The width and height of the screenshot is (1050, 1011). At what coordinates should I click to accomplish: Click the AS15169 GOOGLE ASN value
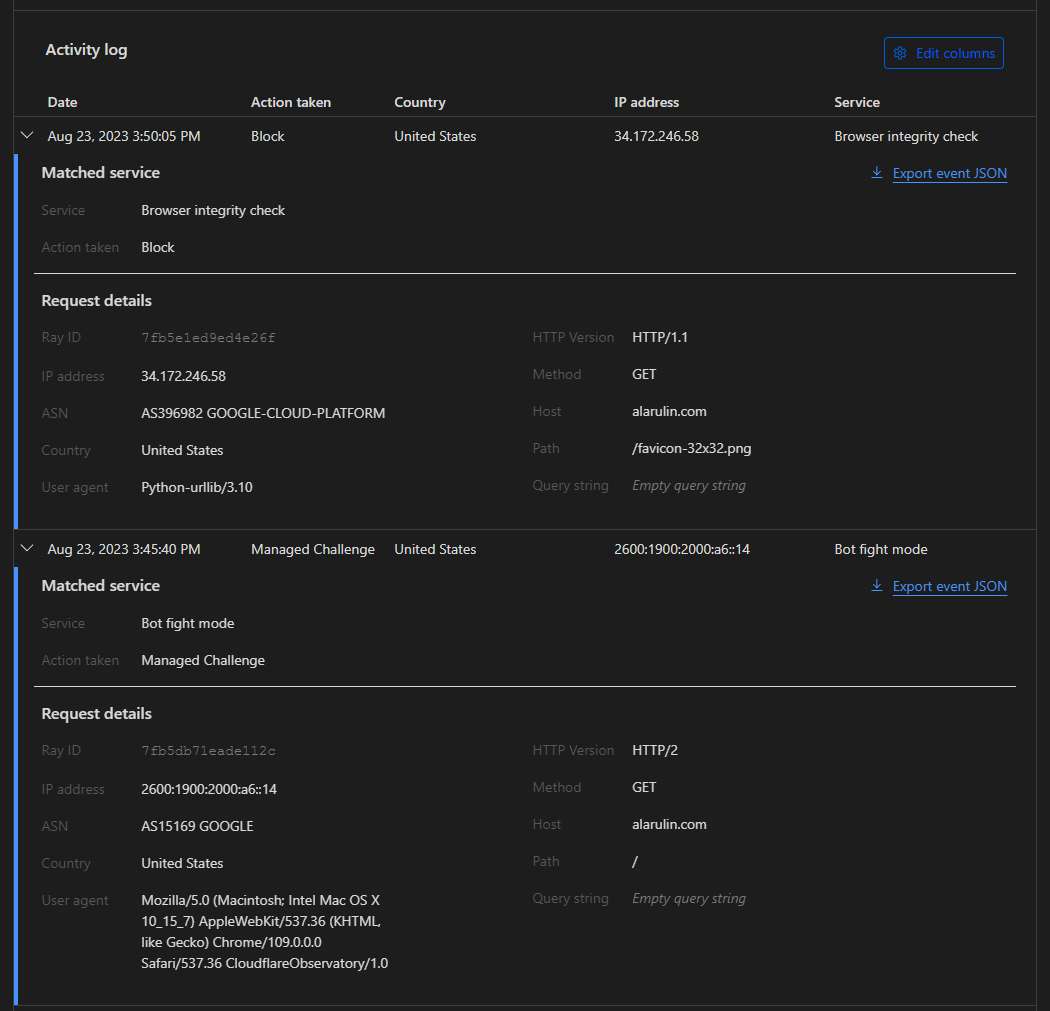pos(197,826)
